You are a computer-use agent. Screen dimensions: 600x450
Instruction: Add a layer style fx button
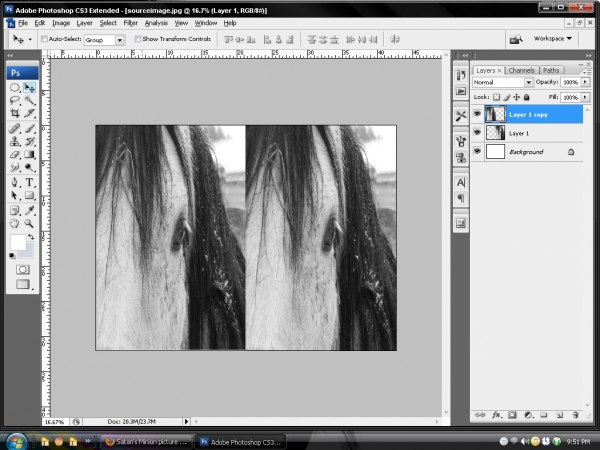click(x=496, y=415)
